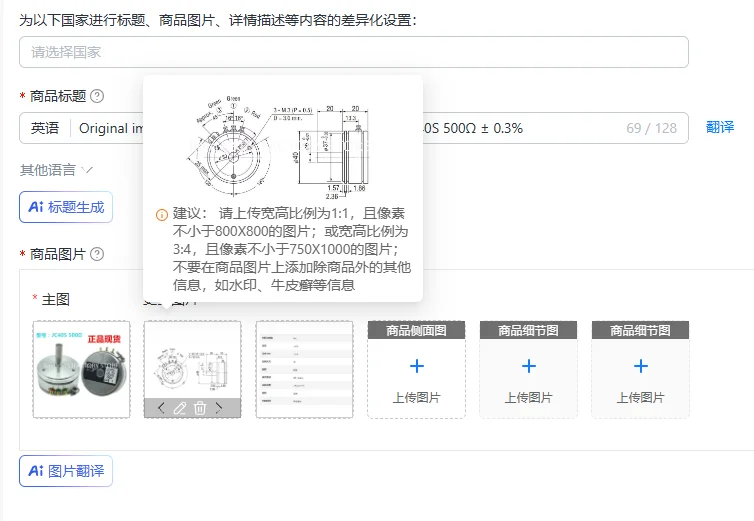This screenshot has width=754, height=521.
Task: Click the AI 图片翻译 button
Action: click(x=66, y=470)
